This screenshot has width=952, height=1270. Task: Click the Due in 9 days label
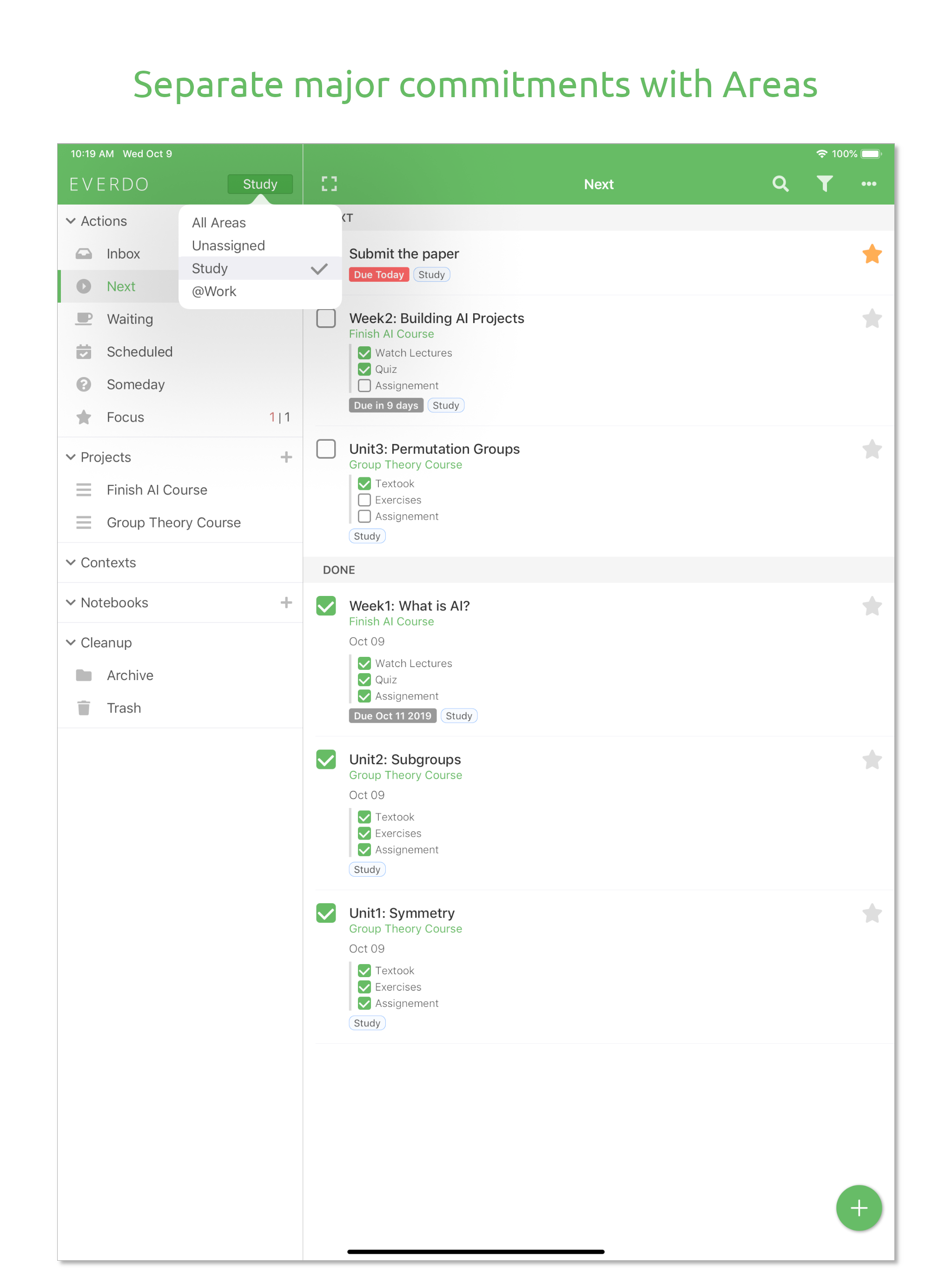pyautogui.click(x=386, y=406)
